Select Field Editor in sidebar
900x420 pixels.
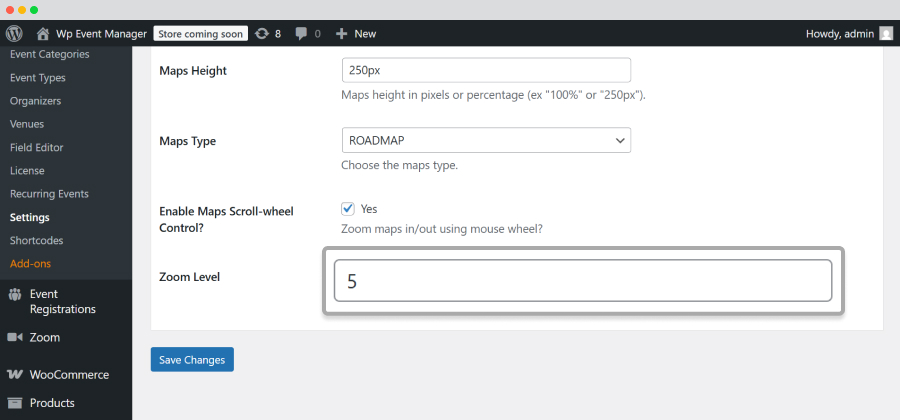coord(36,147)
